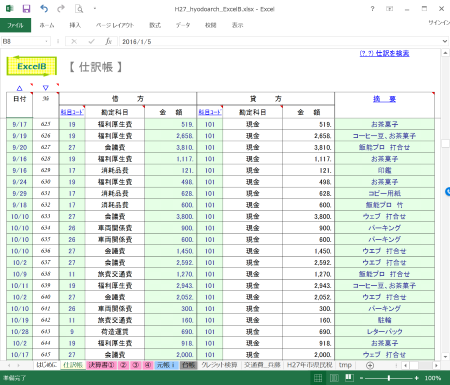The width and height of the screenshot is (450, 385).
Task: Click the Redo arrow icon
Action: [61, 9]
